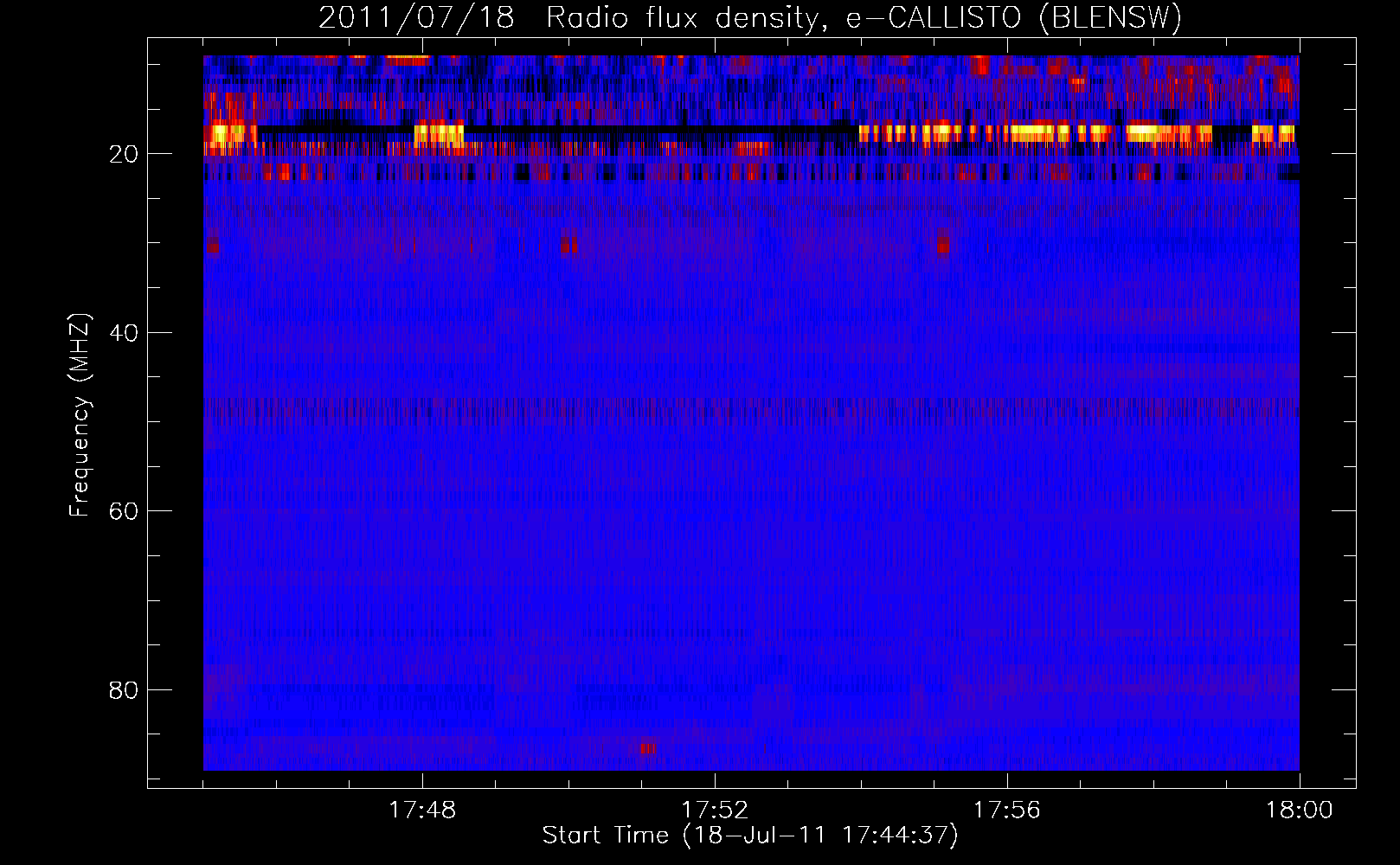Click the 40 frequency tick label
Viewport: 1400px width, 865px height.
click(124, 333)
